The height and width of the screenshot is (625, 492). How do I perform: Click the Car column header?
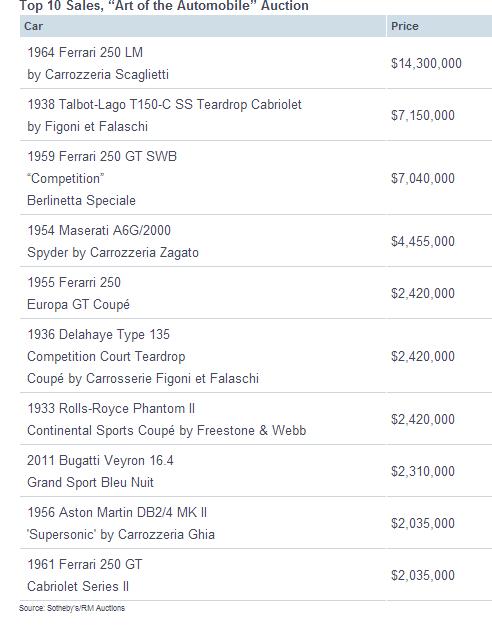(x=203, y=26)
